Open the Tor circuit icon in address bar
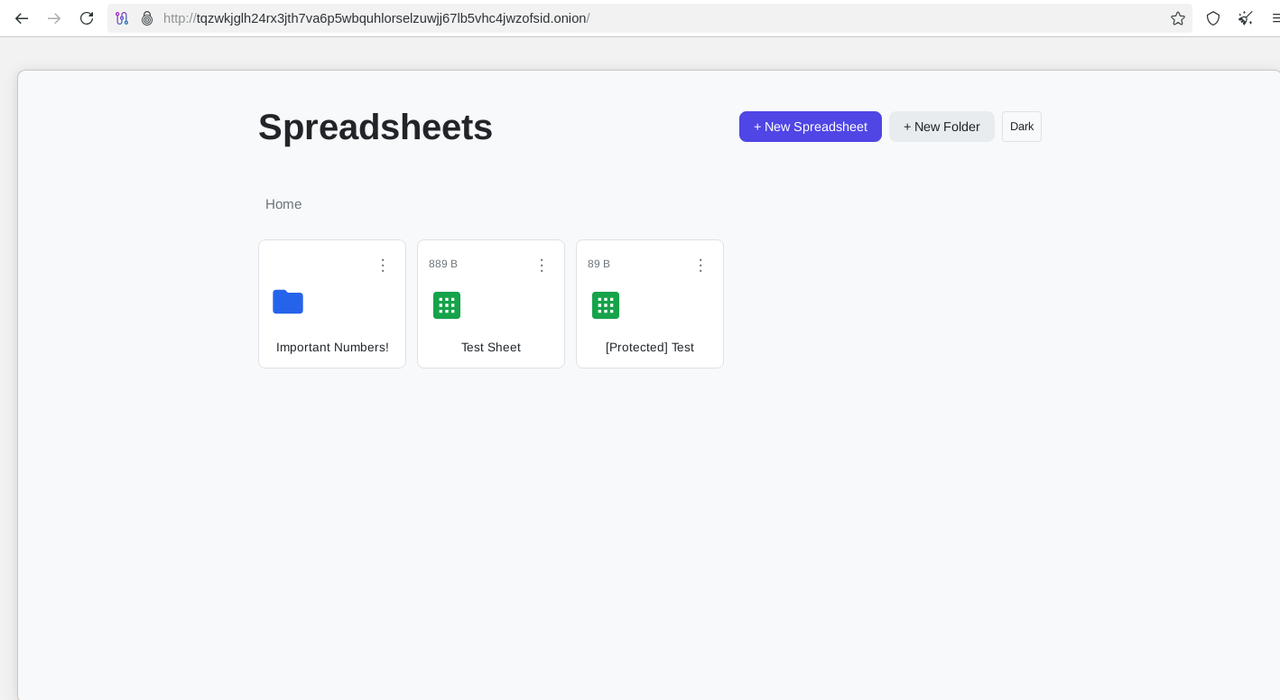Screen dimensions: 1280x700 [x=122, y=18]
